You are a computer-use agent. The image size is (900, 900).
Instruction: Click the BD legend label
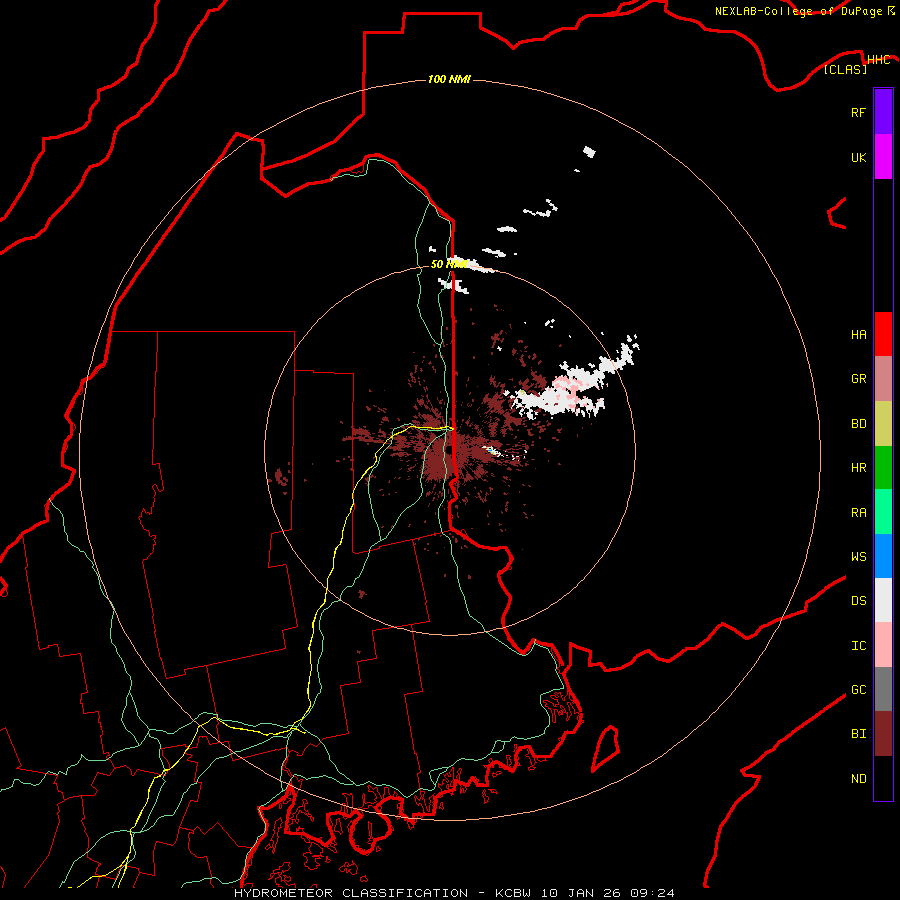(858, 424)
